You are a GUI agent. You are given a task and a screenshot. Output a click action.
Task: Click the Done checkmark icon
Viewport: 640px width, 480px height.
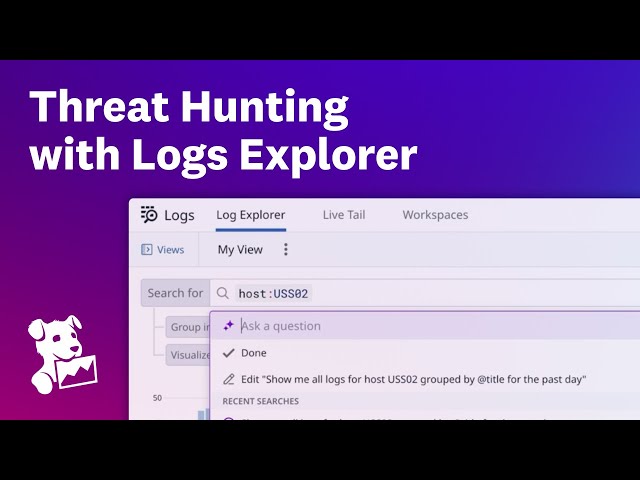[229, 353]
